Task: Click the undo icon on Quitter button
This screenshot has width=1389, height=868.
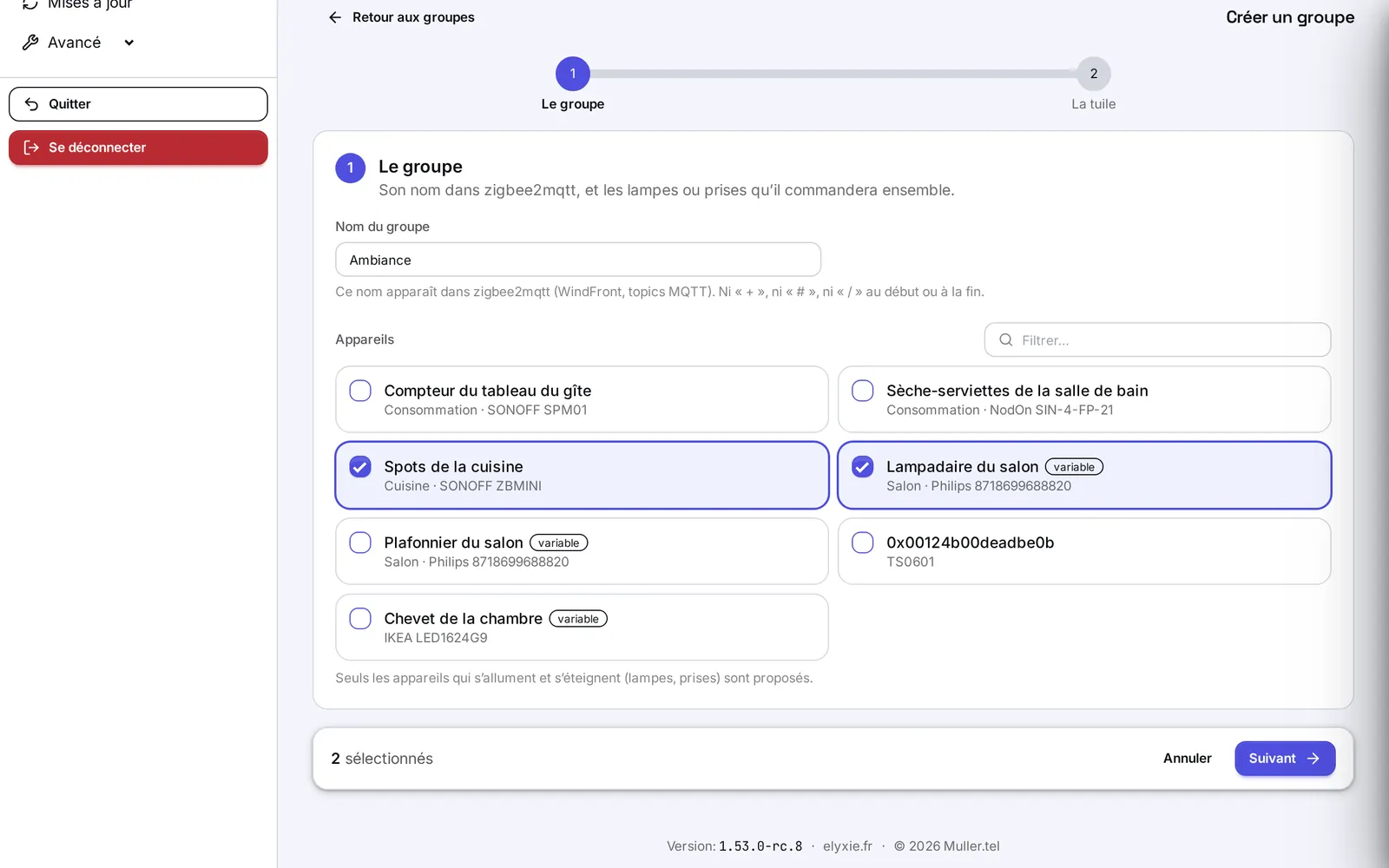Action: [x=31, y=104]
